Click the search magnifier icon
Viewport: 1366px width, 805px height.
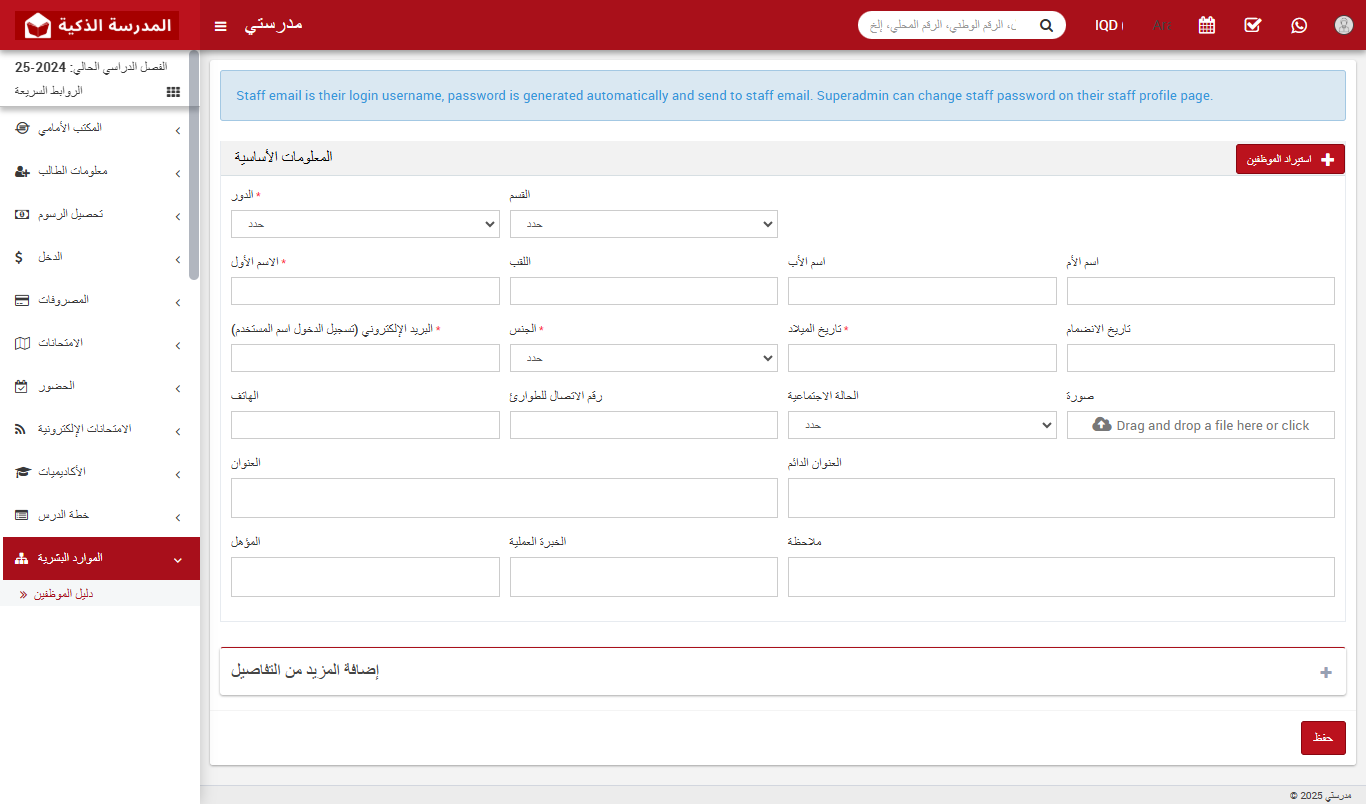(x=1047, y=25)
